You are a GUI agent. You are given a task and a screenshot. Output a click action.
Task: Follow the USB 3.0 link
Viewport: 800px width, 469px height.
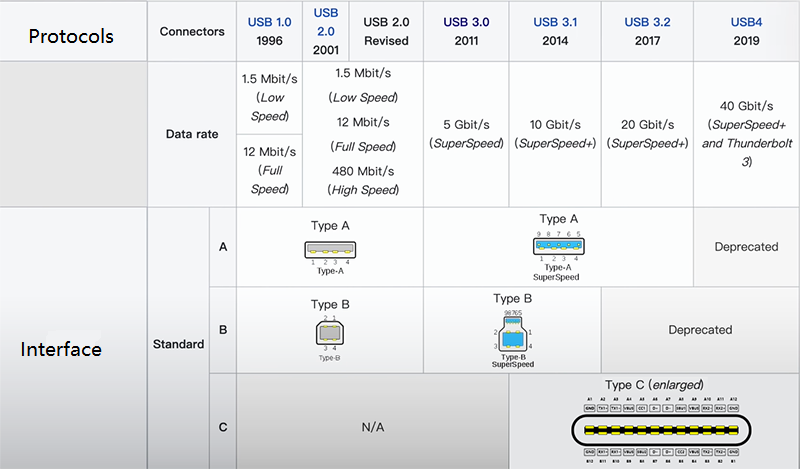click(x=466, y=22)
